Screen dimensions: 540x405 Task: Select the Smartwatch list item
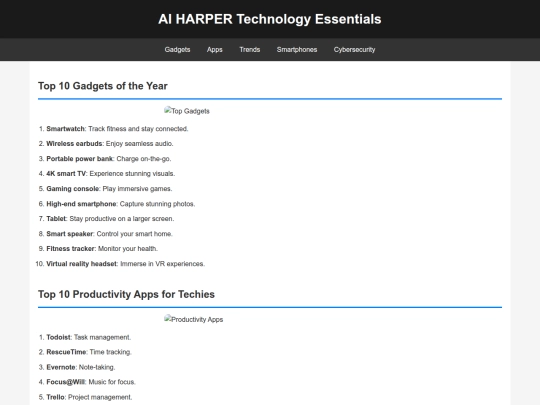pos(117,129)
